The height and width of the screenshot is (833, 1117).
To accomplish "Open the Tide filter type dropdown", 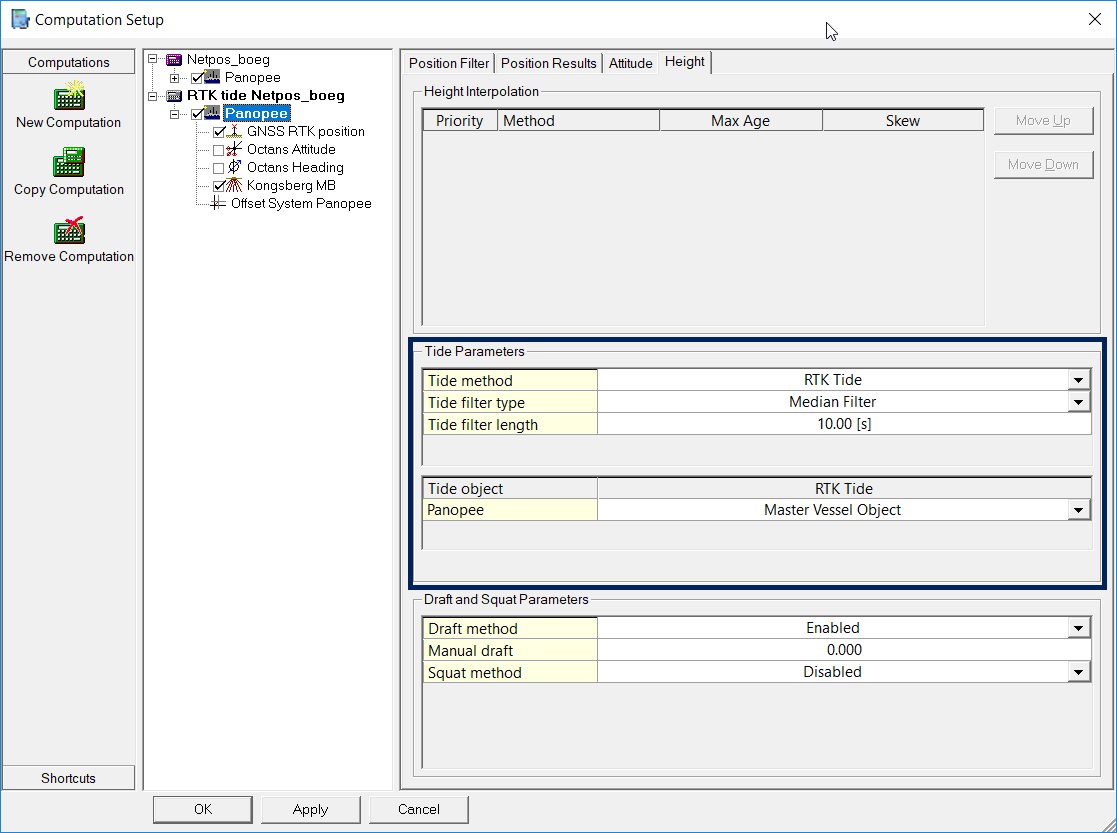I will point(1078,402).
